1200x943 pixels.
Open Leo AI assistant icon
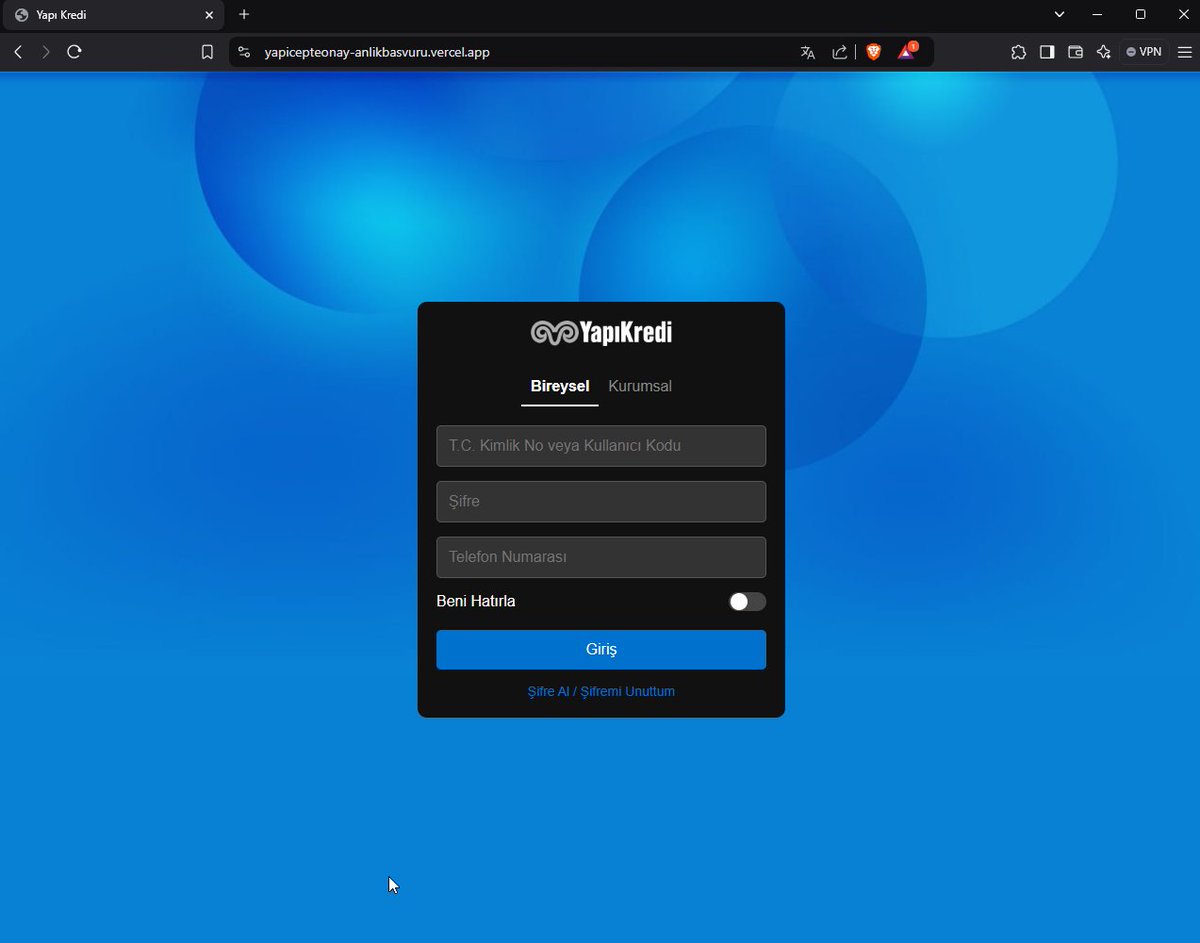click(1104, 52)
